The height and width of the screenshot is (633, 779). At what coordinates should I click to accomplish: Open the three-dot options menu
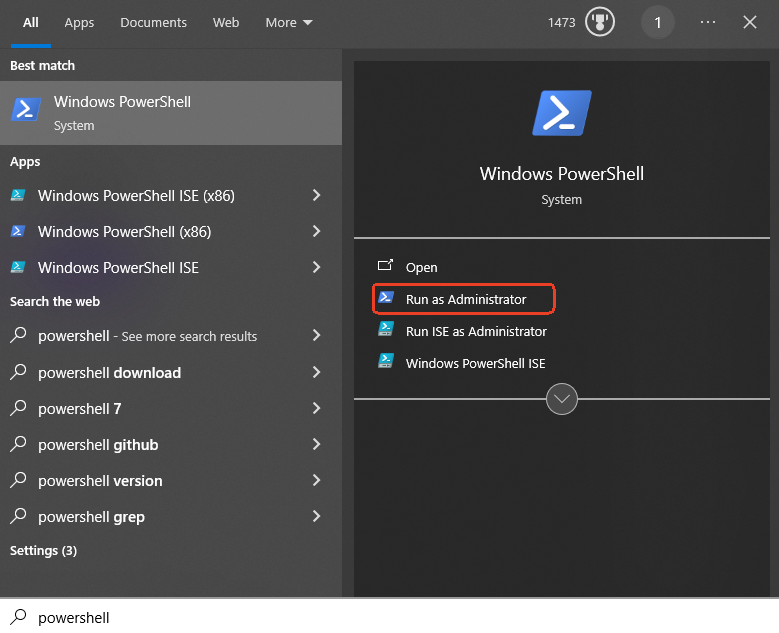707,22
